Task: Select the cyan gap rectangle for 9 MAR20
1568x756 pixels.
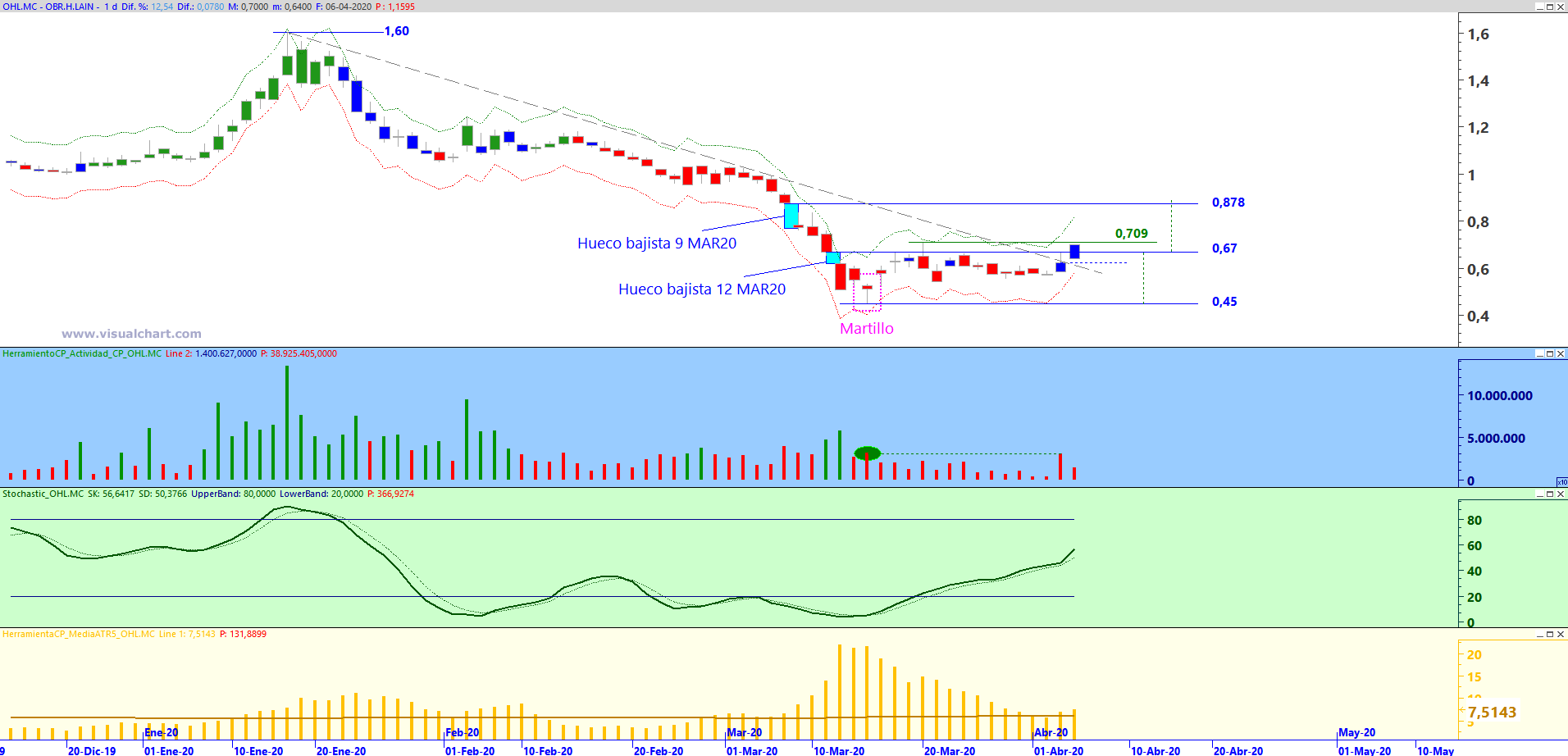Action: click(x=791, y=216)
